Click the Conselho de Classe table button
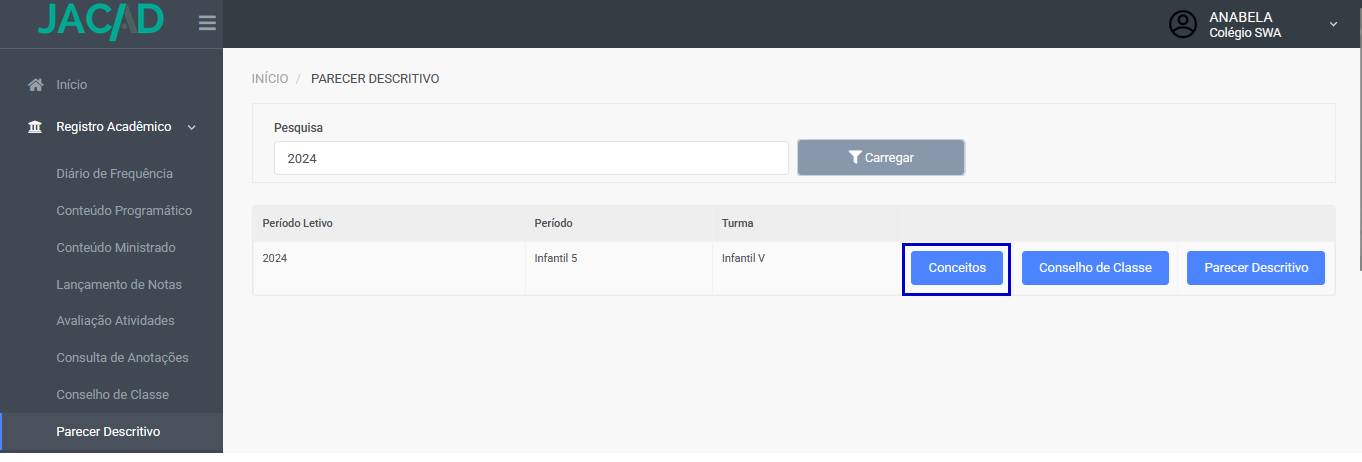This screenshot has width=1362, height=462. pyautogui.click(x=1095, y=268)
